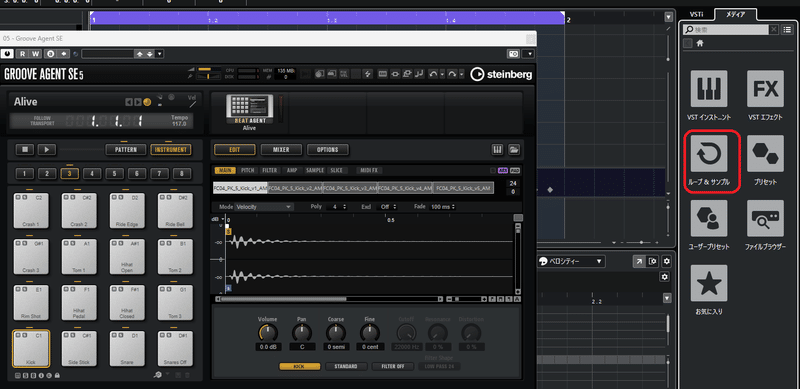Viewport: 800px width, 389px height.
Task: Go to the media home icon
Action: (x=701, y=43)
